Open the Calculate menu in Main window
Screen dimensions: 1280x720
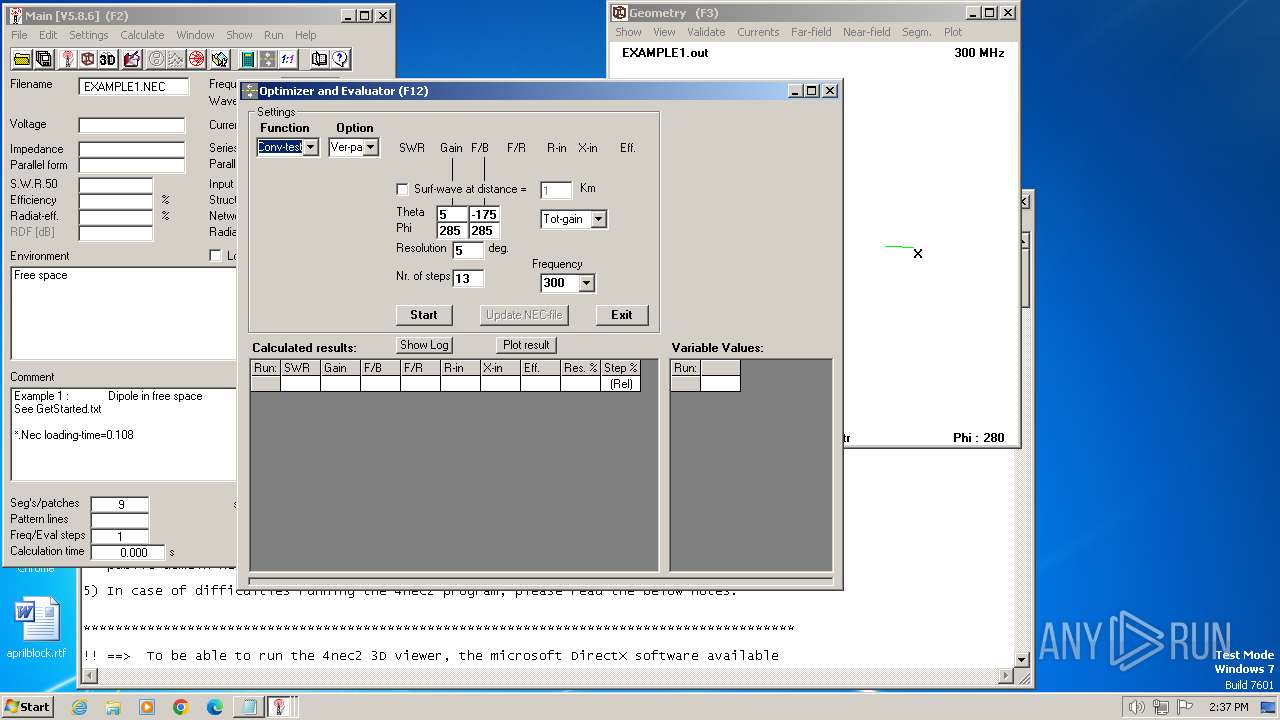(142, 35)
